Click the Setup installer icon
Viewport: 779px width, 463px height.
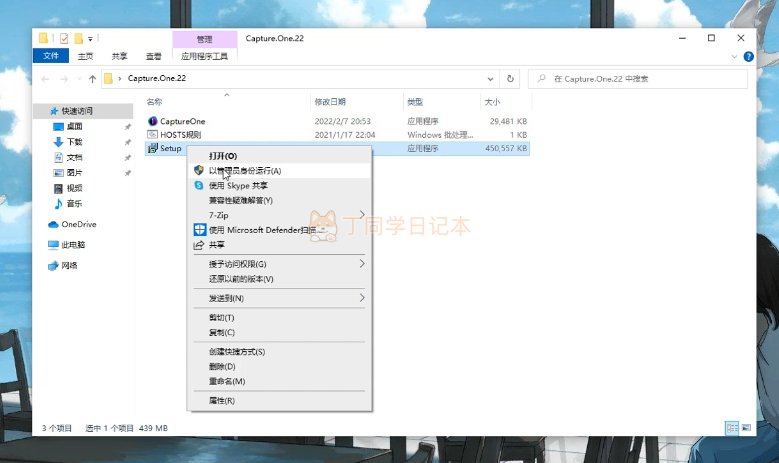153,148
